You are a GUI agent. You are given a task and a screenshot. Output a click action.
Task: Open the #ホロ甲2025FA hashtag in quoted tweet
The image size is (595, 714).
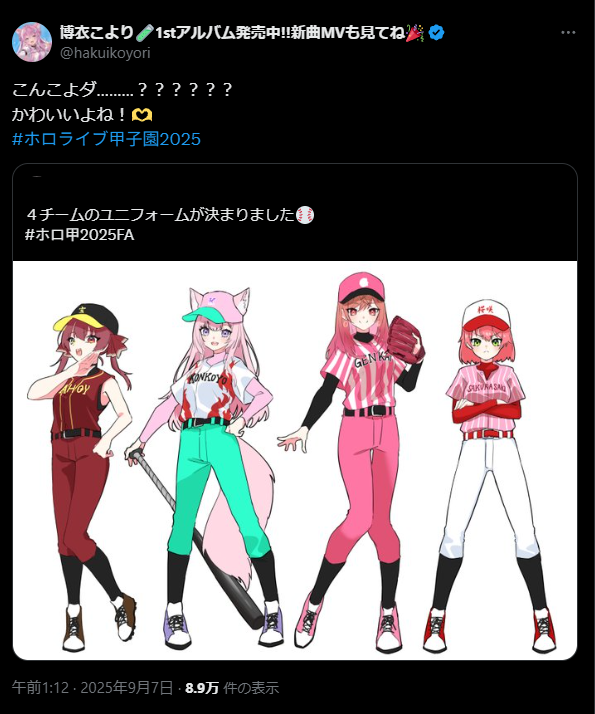[80, 235]
